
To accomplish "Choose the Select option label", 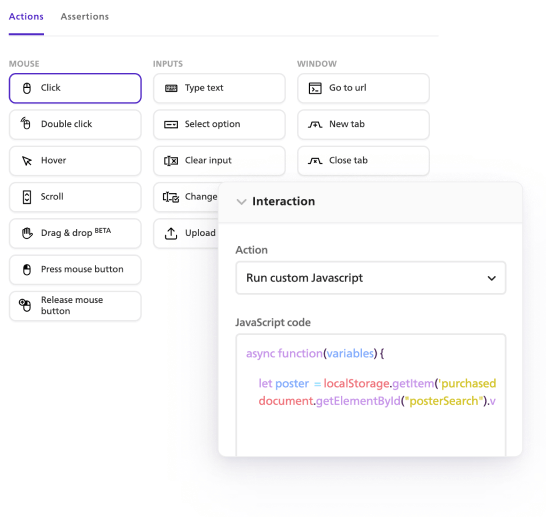I will pos(212,124).
